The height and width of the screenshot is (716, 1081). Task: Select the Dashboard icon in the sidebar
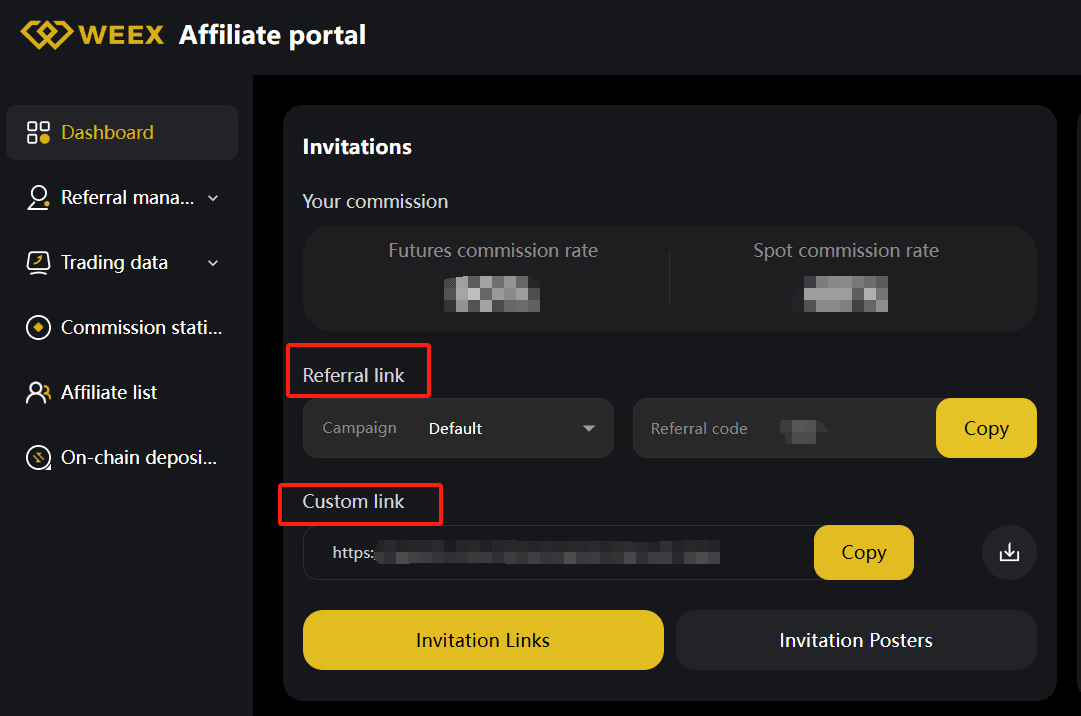coord(38,131)
